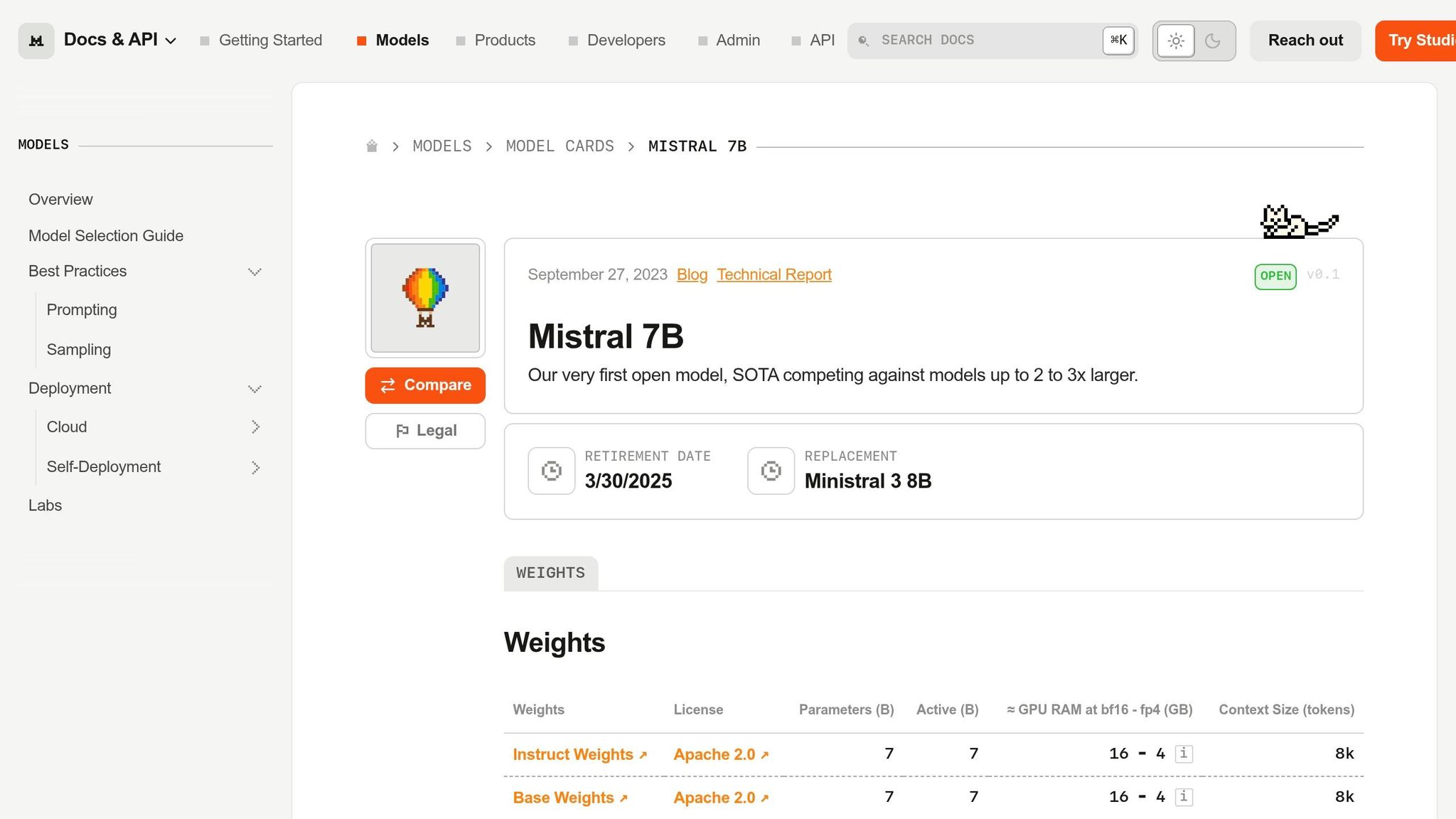Click the Active (B) column header
This screenshot has height=819, width=1456.
point(947,710)
